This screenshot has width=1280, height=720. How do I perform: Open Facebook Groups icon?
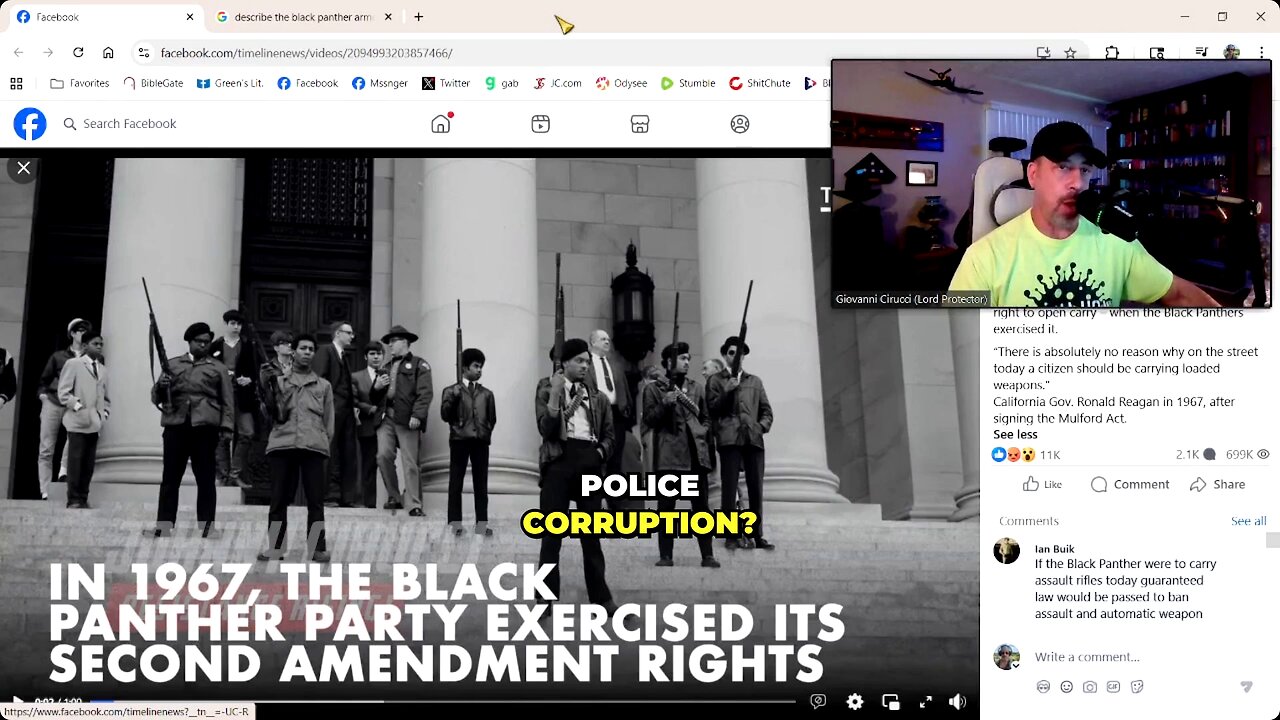coord(740,124)
